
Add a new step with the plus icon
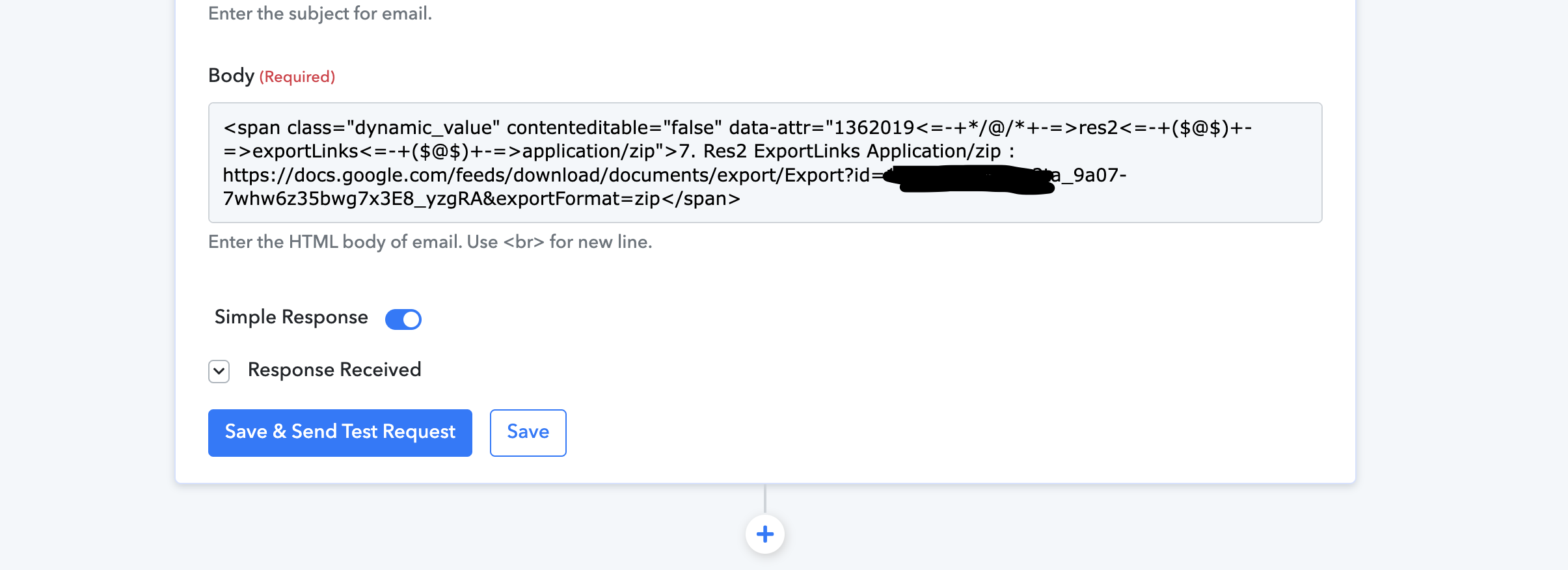(x=764, y=534)
